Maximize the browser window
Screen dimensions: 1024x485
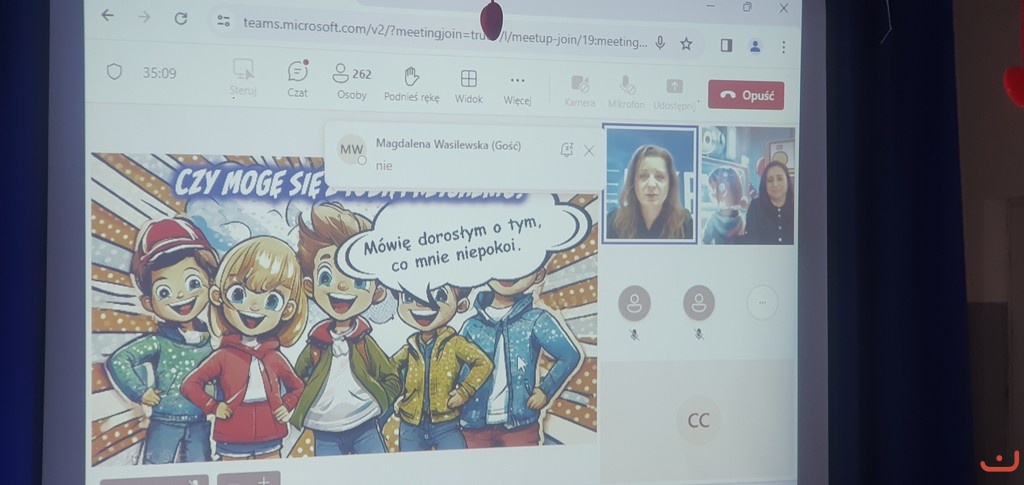click(747, 7)
